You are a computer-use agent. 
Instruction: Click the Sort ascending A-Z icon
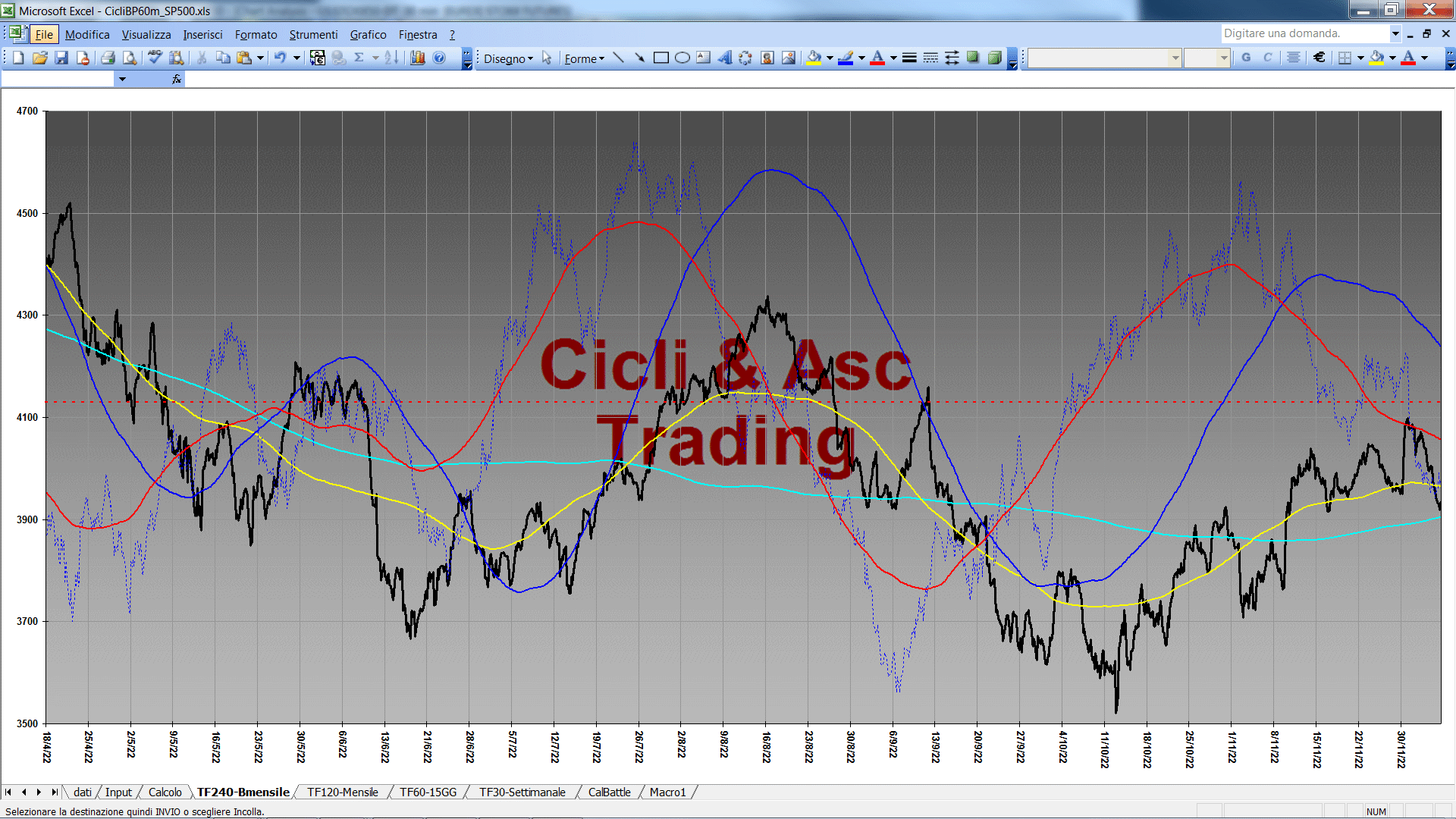[391, 58]
